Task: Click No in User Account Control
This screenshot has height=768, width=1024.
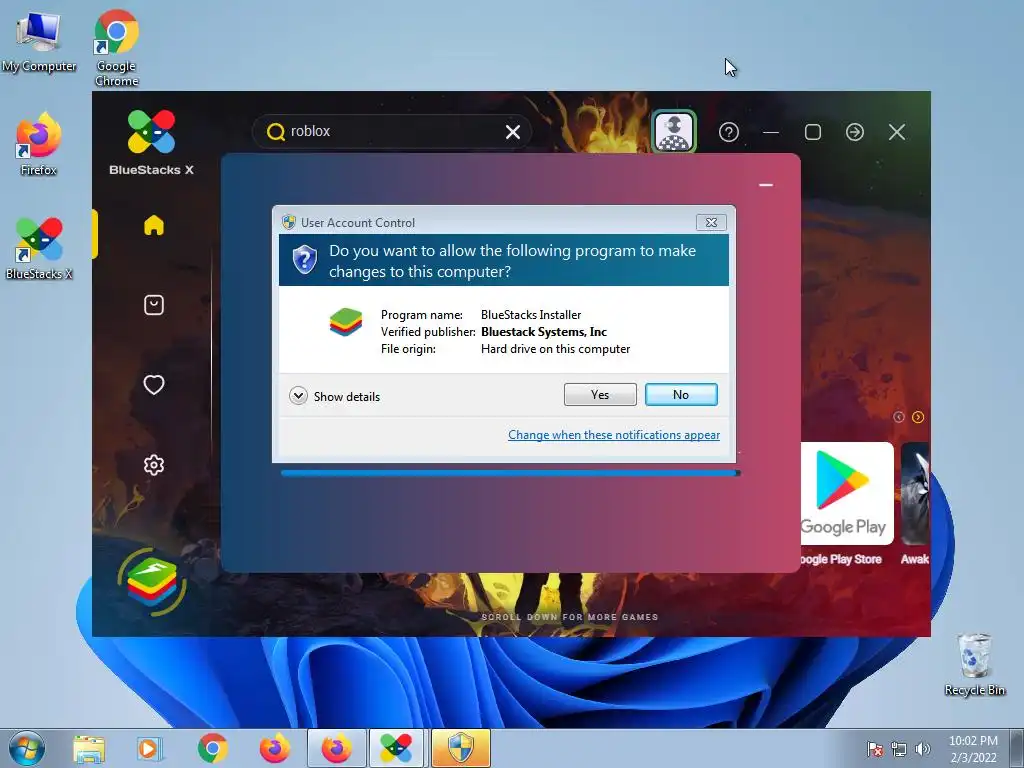Action: pyautogui.click(x=681, y=394)
